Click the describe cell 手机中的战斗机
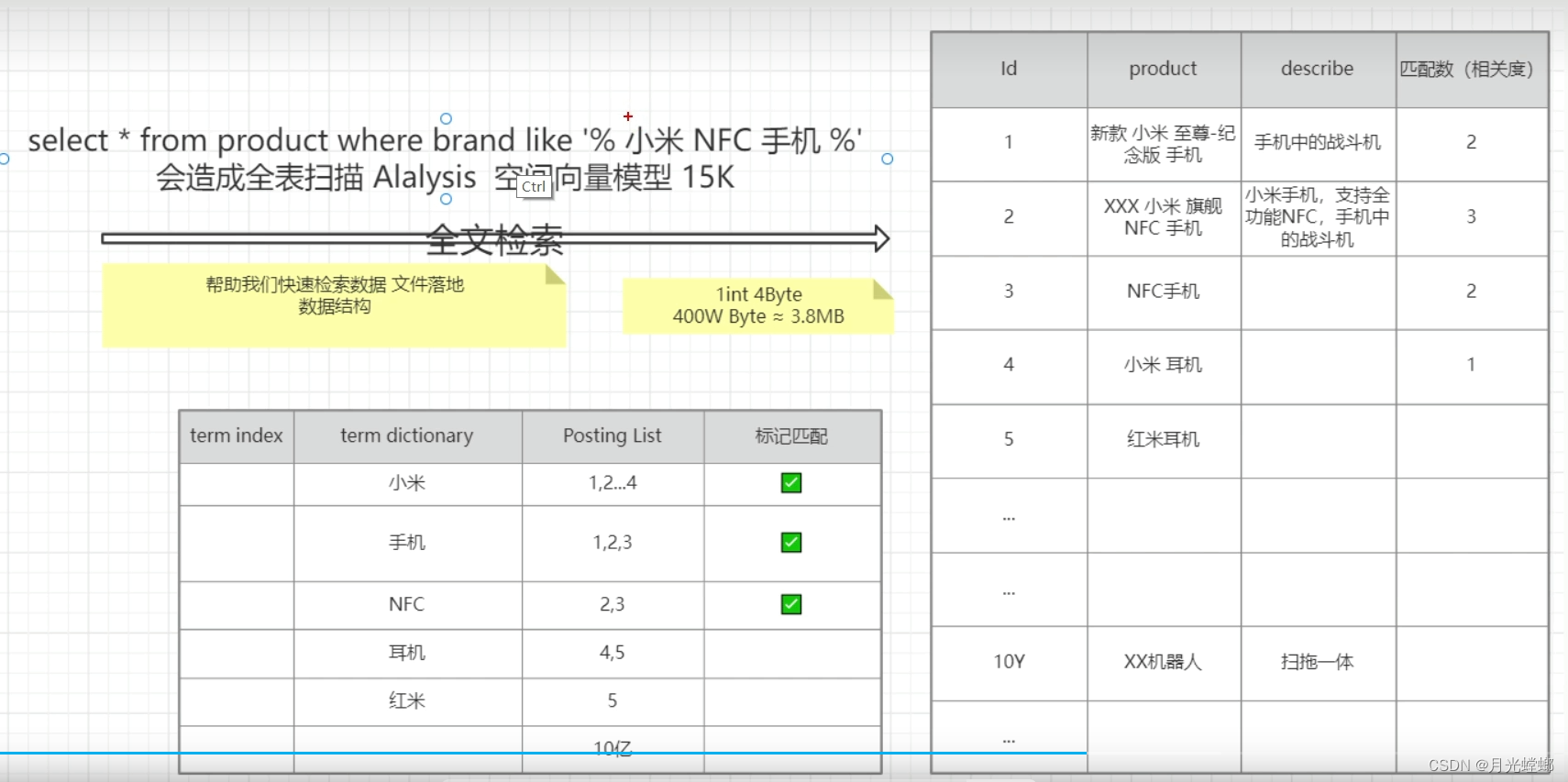 (x=1318, y=144)
